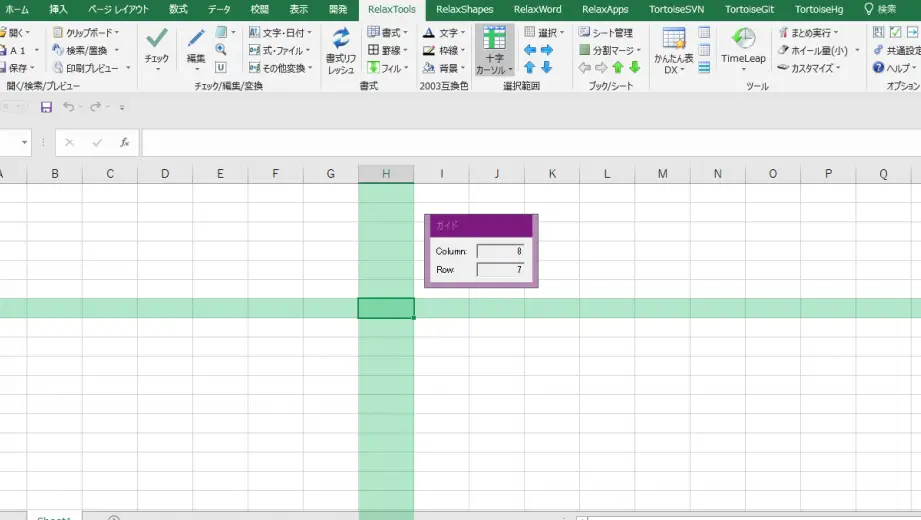Click the blue ヘルプ question mark icon
This screenshot has height=520, width=921.
click(x=878, y=68)
